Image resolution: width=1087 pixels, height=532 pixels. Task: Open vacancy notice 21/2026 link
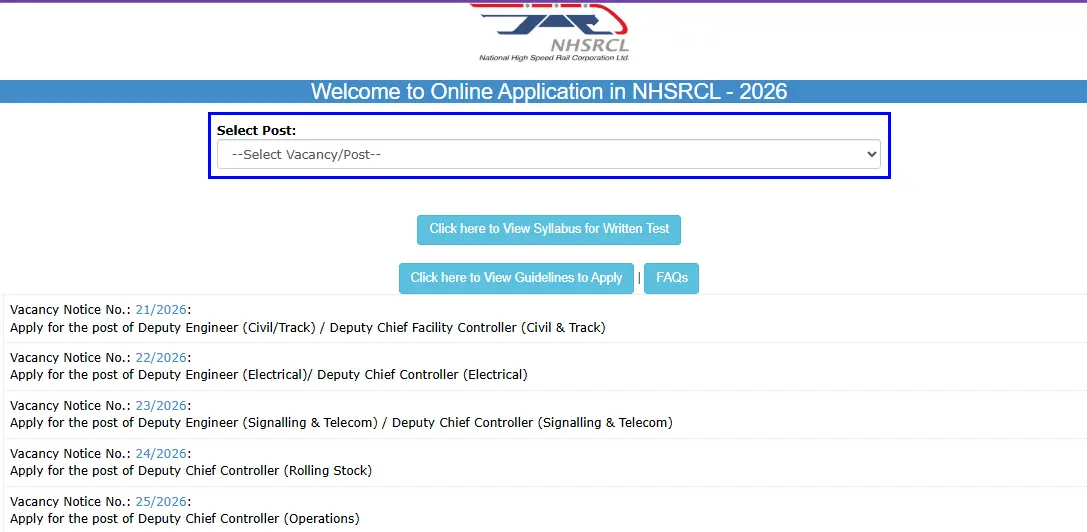tap(161, 309)
